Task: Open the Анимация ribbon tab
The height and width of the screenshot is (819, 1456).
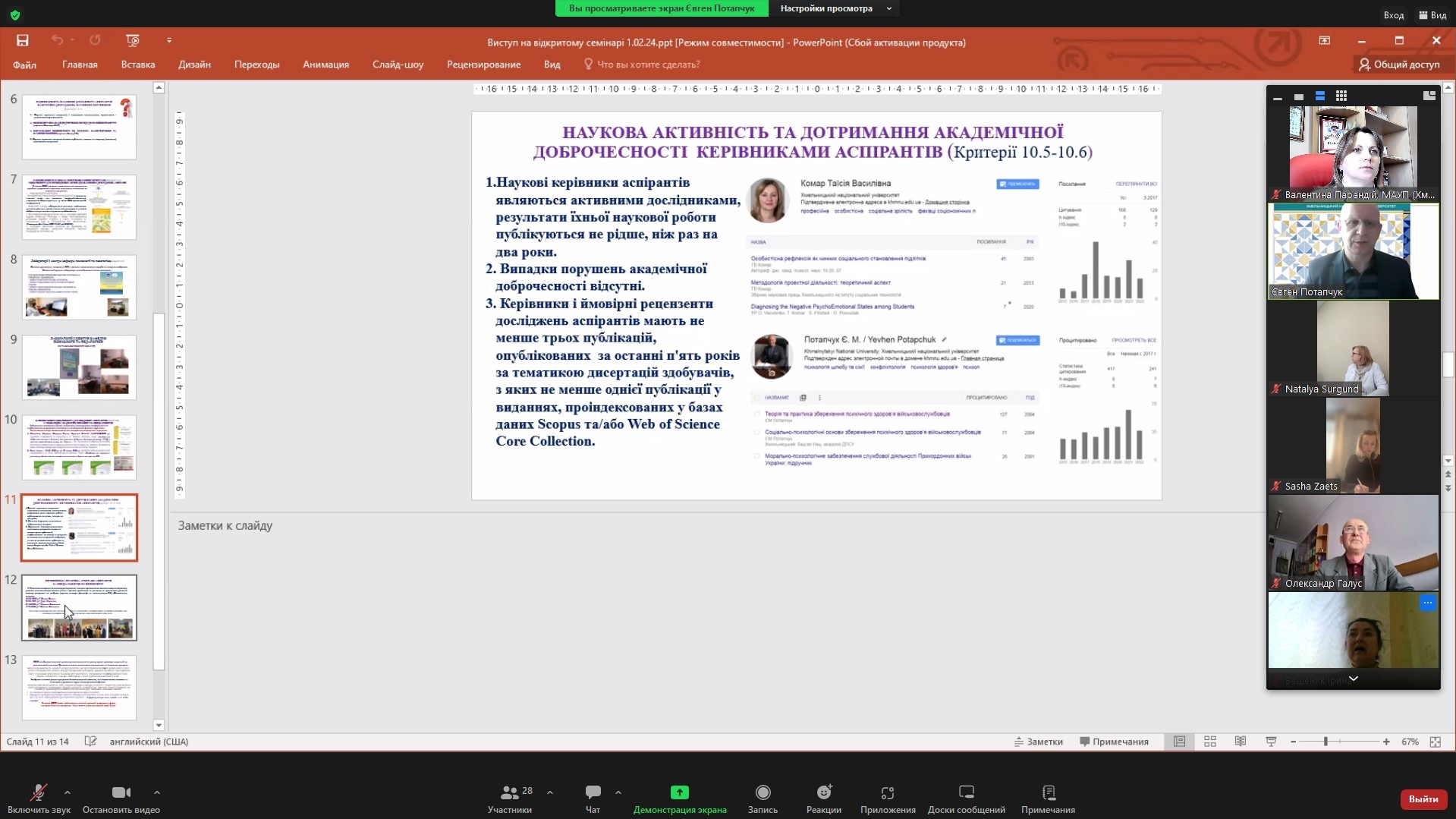Action: pos(325,65)
